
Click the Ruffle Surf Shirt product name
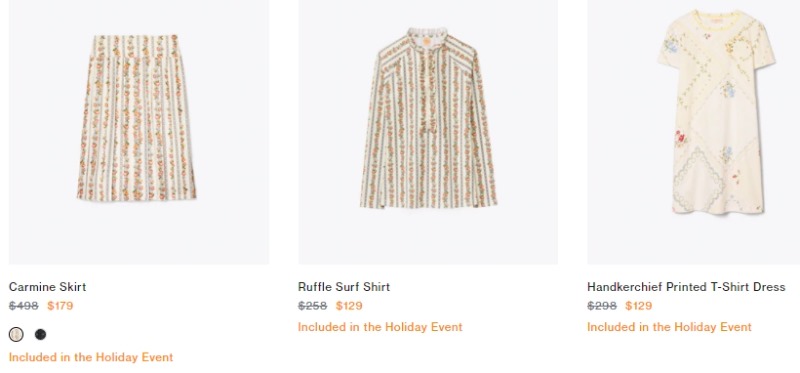coord(344,287)
